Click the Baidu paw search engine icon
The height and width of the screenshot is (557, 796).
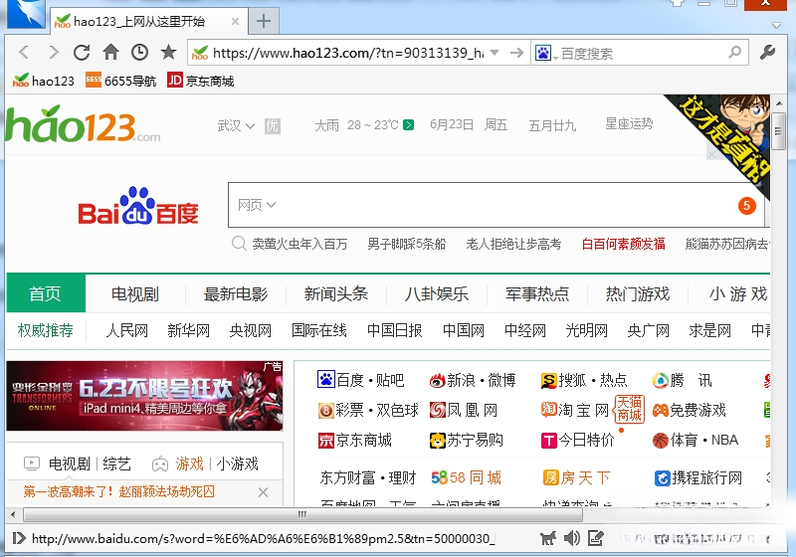543,52
